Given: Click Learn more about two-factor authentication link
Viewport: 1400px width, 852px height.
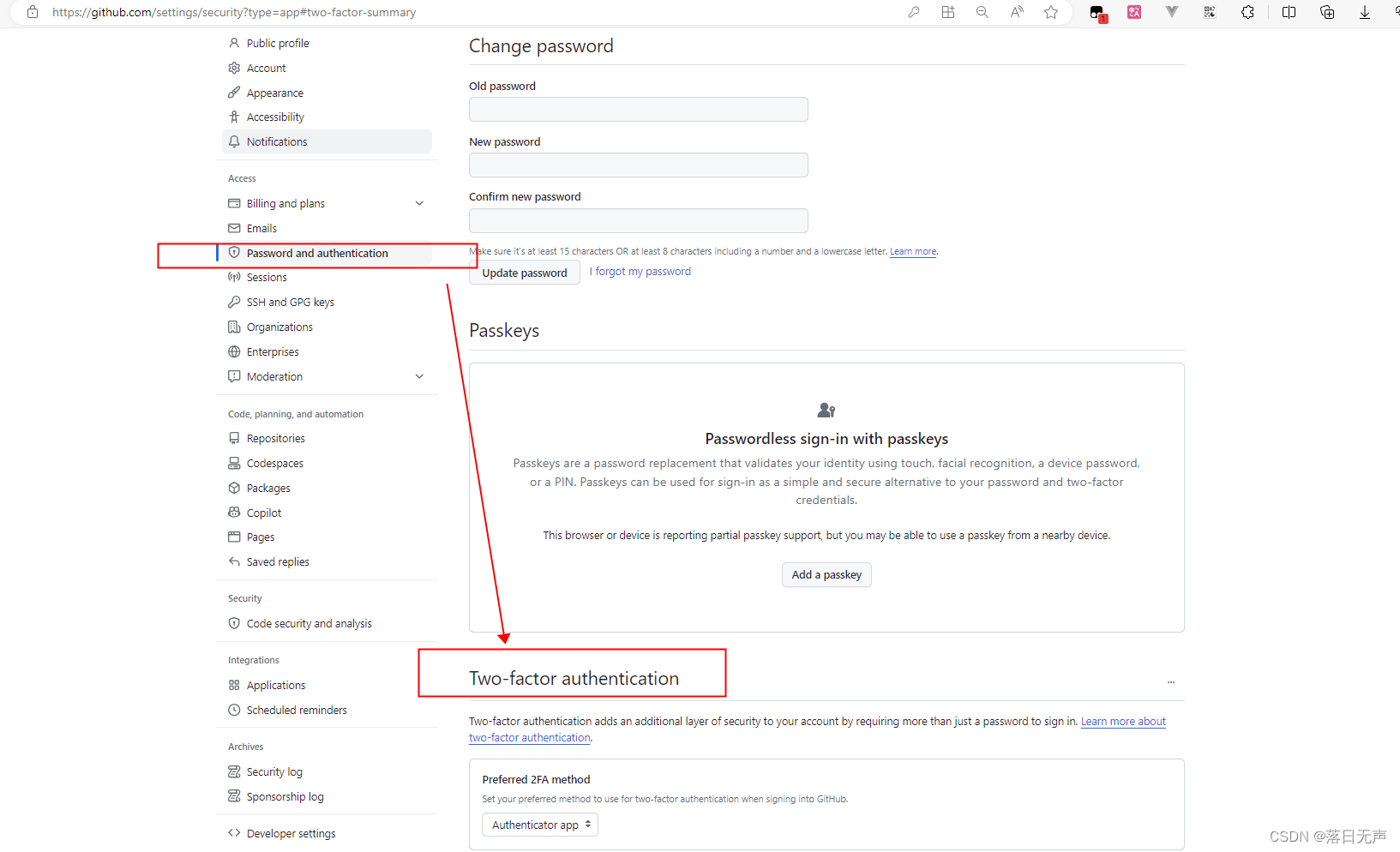Looking at the screenshot, I should click(1123, 722).
